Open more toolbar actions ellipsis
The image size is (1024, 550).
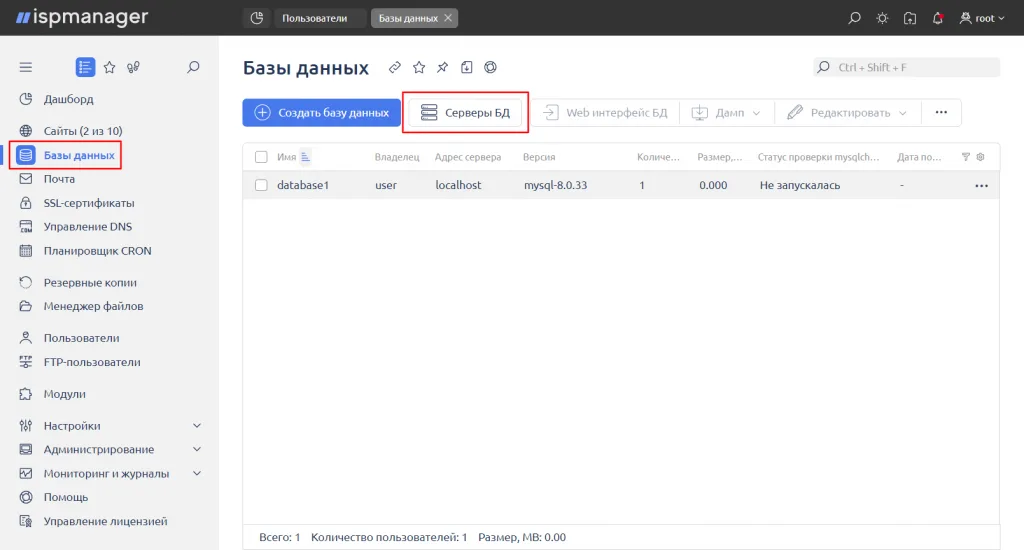941,112
